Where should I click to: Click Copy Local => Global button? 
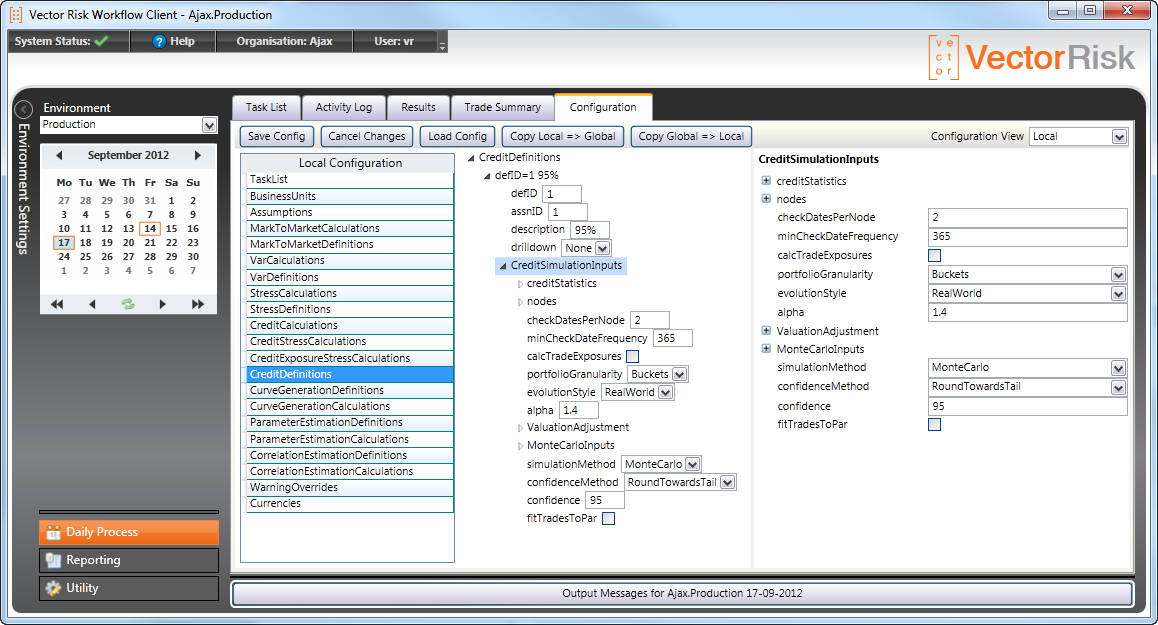point(563,137)
